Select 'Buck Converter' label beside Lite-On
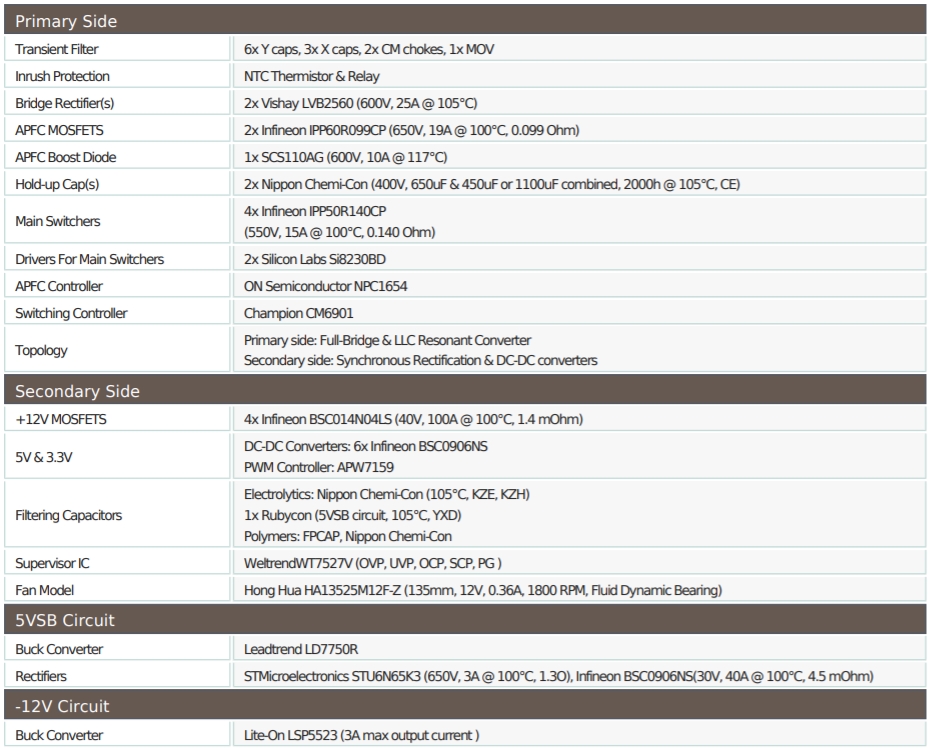 click(x=59, y=736)
